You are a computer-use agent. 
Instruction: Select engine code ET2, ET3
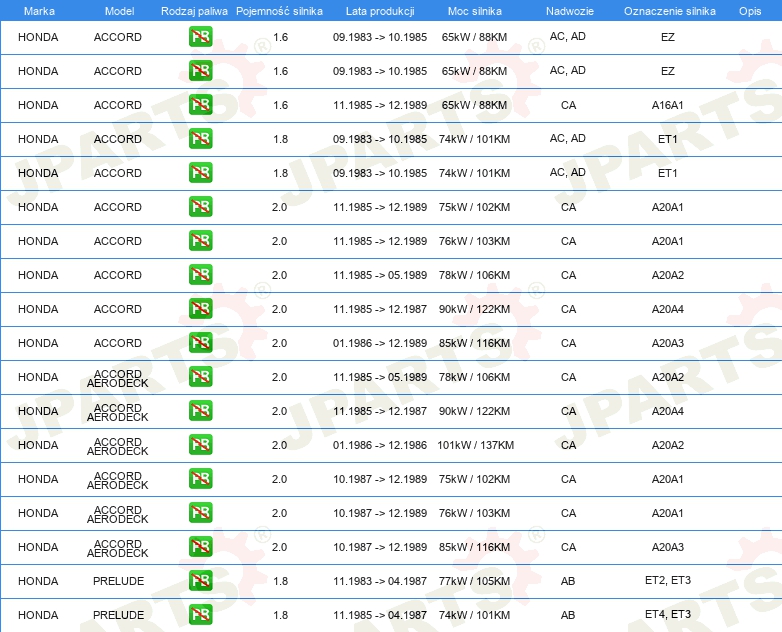tap(668, 580)
